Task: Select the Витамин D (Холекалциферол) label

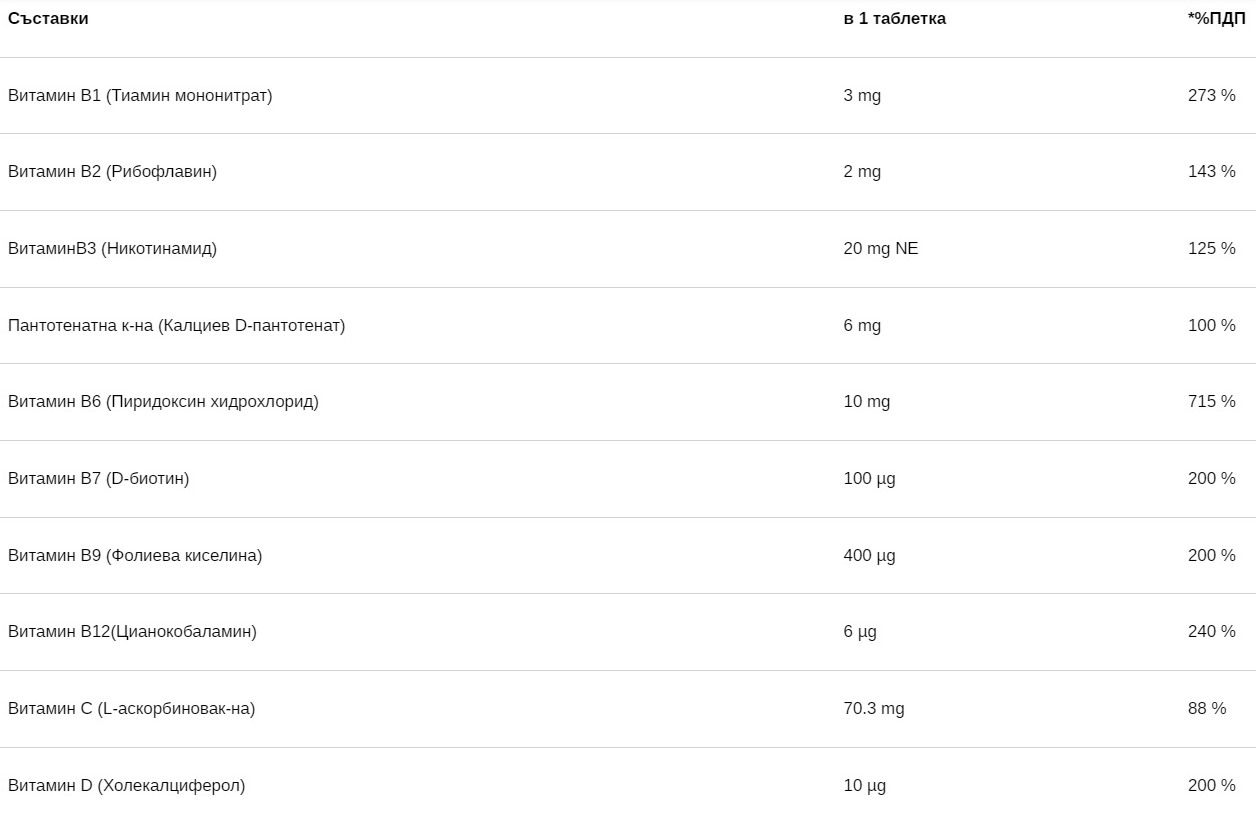Action: pos(126,785)
